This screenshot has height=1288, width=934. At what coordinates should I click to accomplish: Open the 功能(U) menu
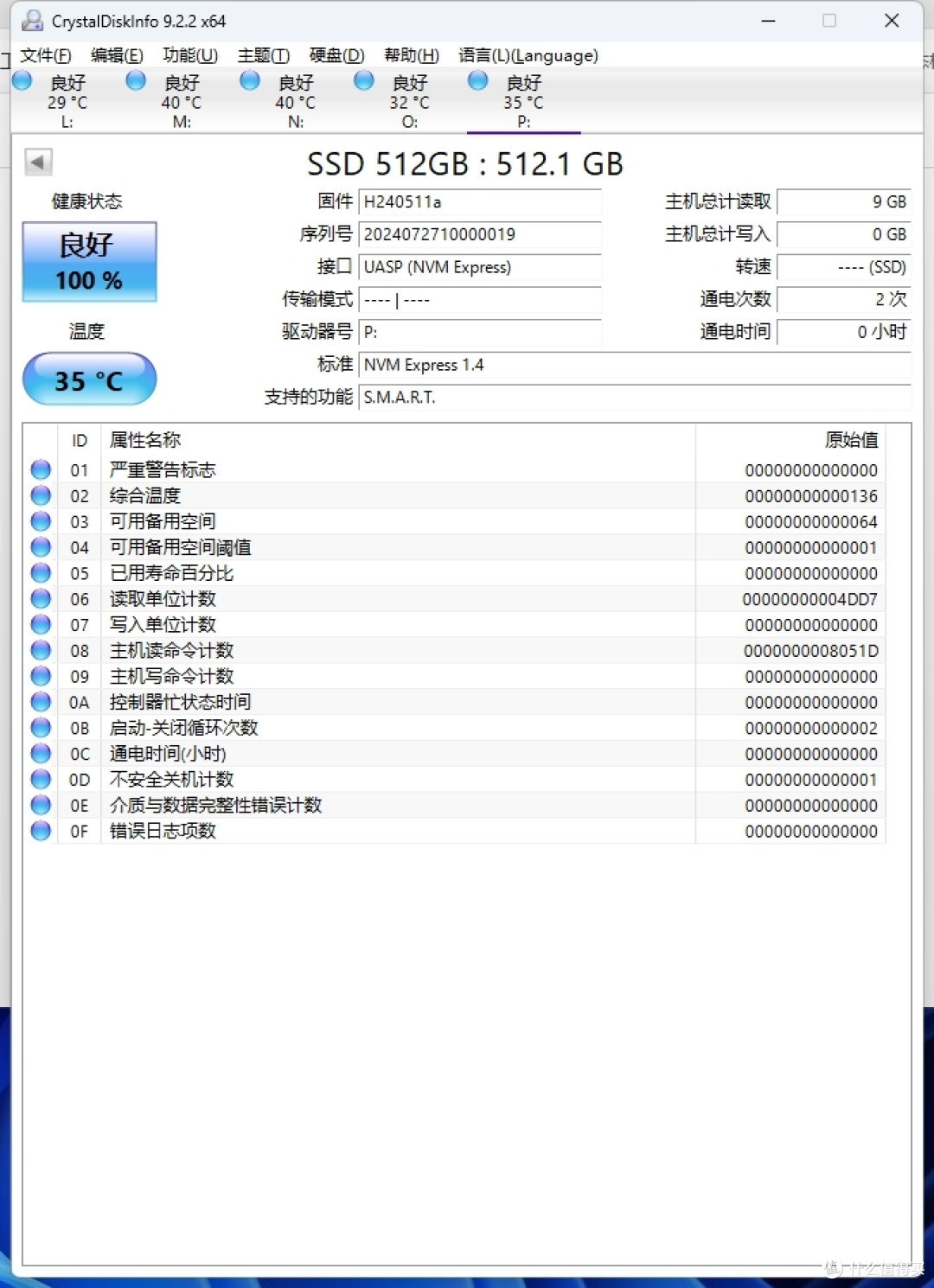tap(190, 55)
